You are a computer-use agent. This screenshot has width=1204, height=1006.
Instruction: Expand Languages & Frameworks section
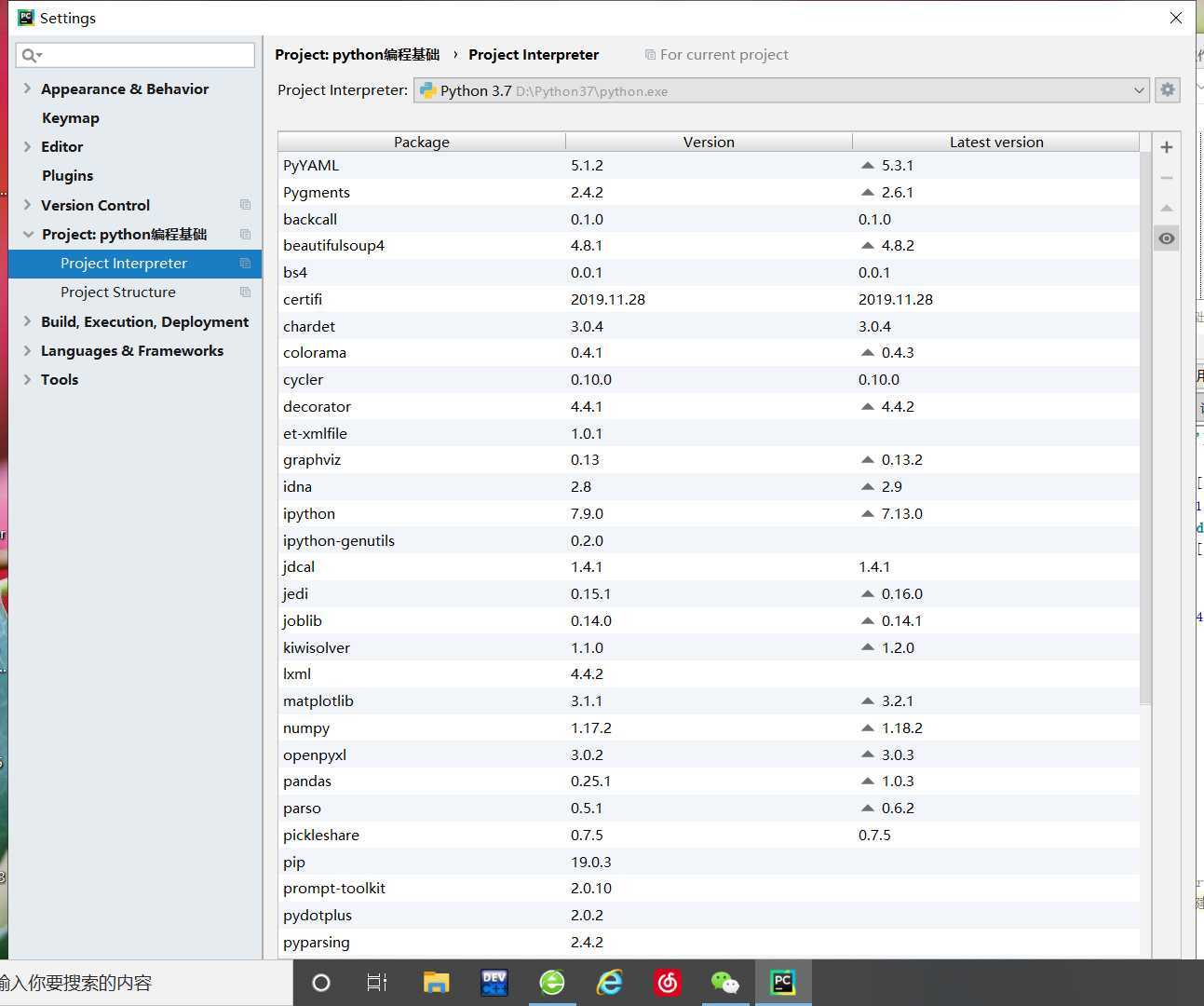27,350
